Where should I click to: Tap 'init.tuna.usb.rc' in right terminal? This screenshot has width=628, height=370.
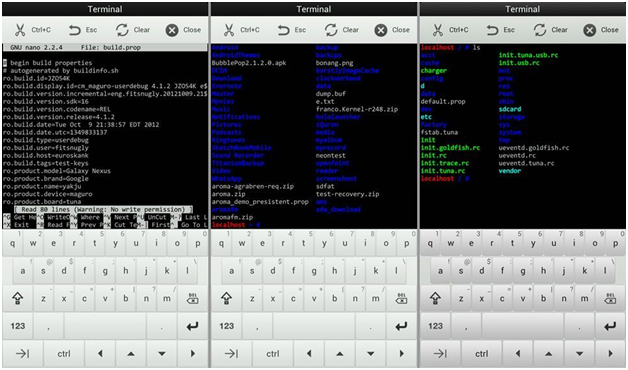(x=528, y=55)
